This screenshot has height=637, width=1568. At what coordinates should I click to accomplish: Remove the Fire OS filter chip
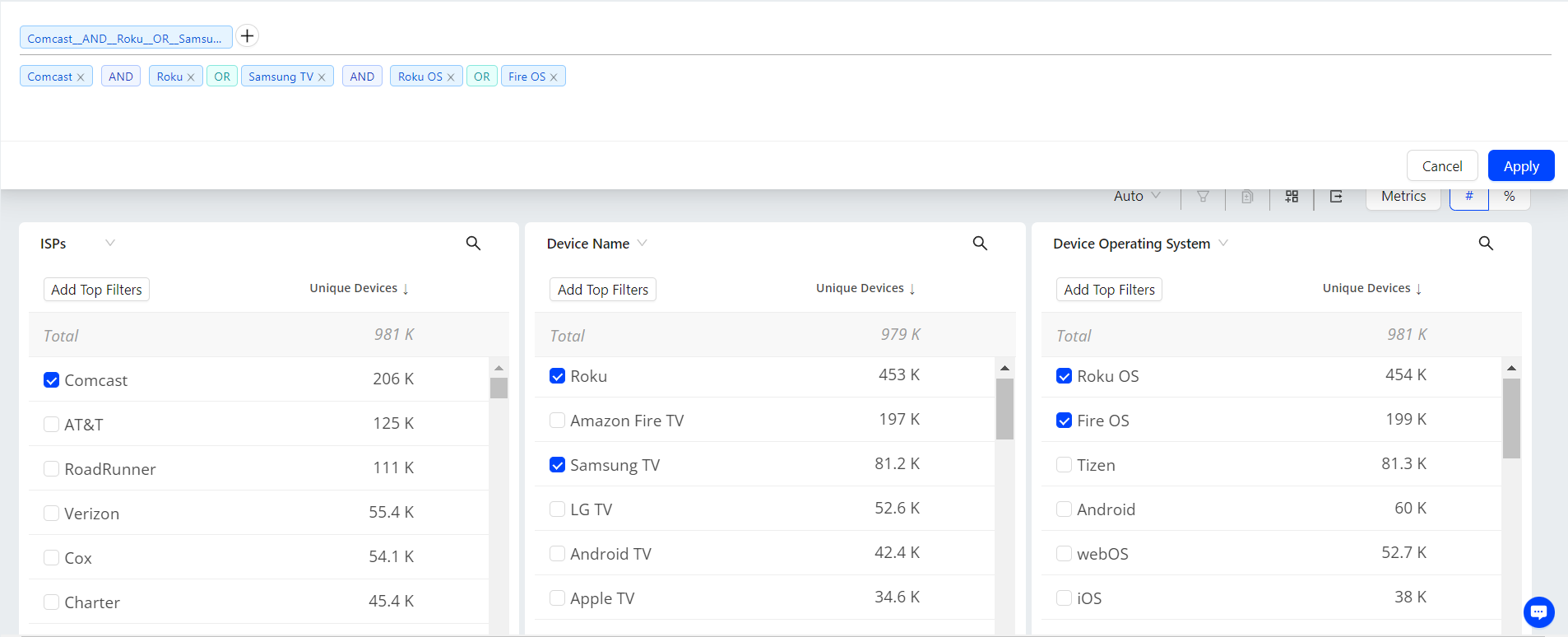554,77
